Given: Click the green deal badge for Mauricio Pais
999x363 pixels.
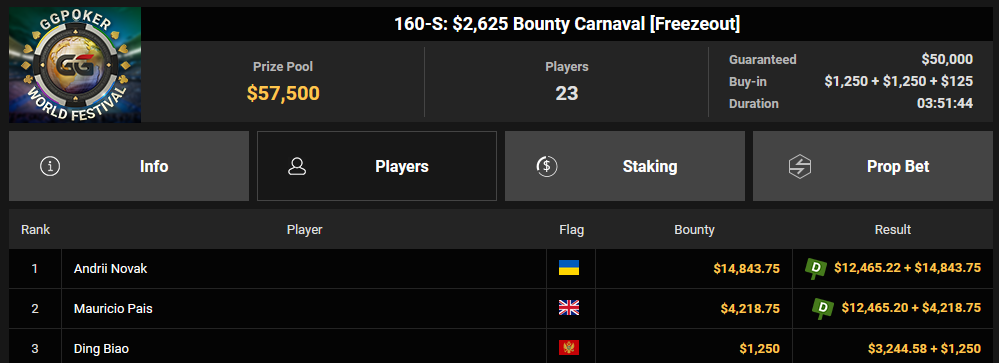Looking at the screenshot, I should 823,308.
